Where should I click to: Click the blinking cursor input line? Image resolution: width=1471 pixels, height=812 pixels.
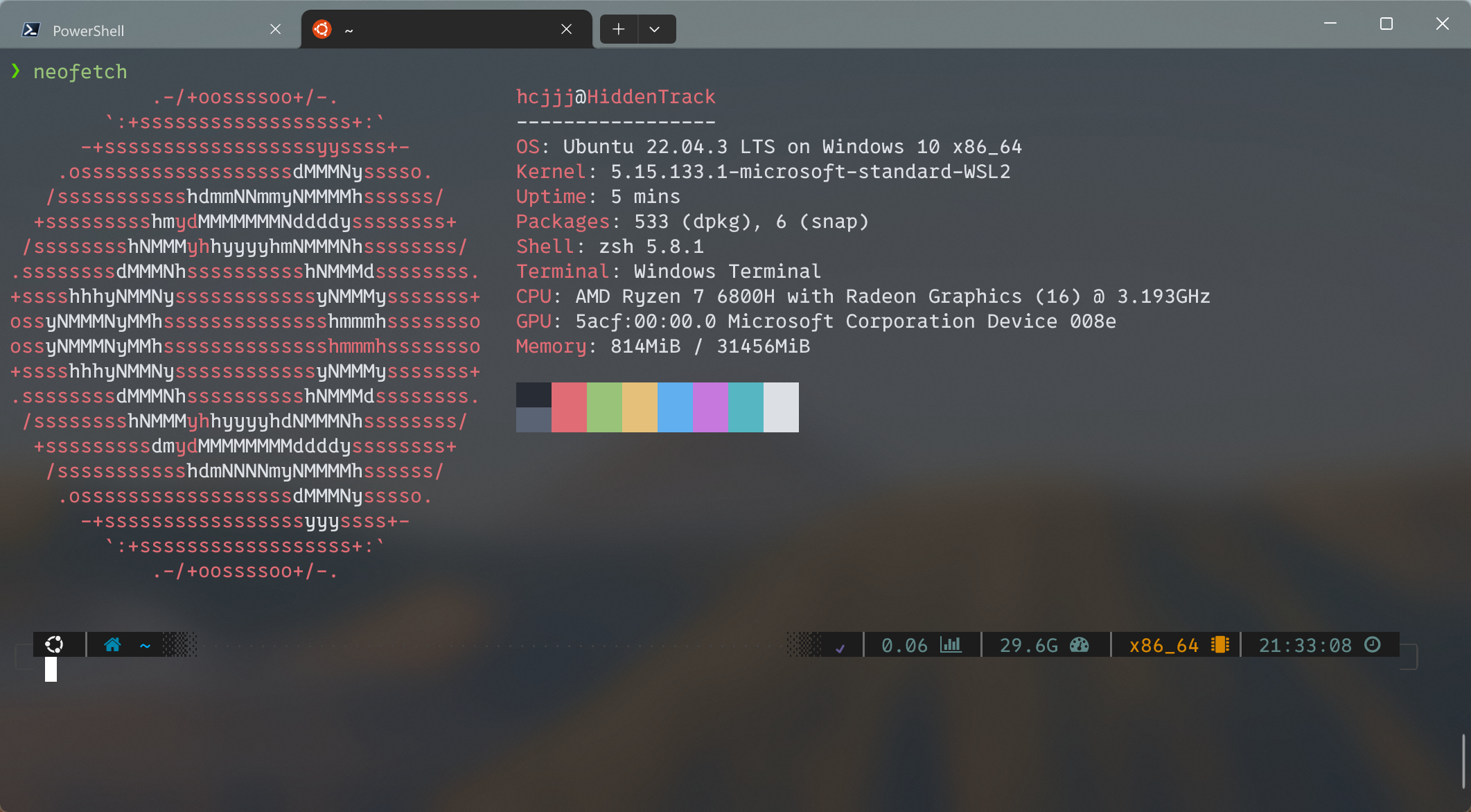click(x=51, y=670)
